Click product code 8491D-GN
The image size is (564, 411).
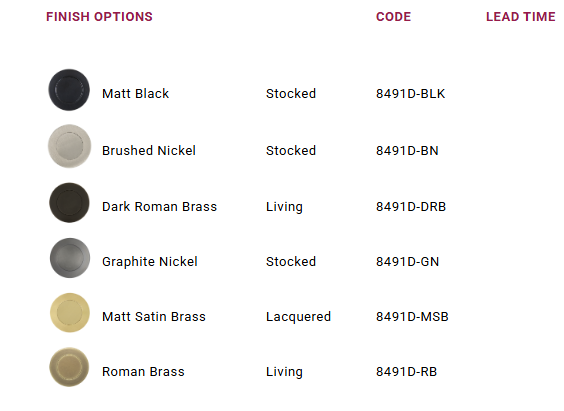(x=408, y=262)
